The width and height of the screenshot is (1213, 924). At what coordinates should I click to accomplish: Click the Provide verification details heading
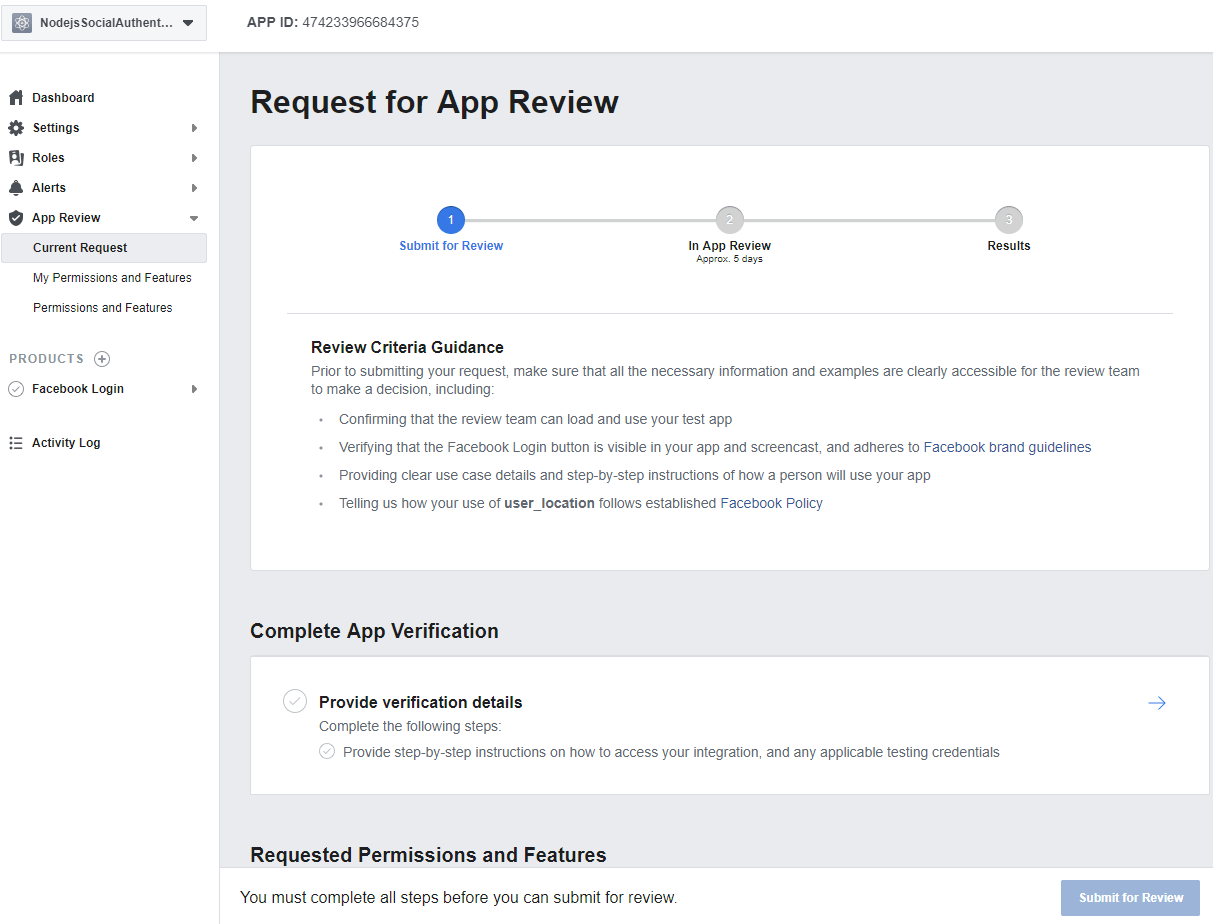point(420,702)
